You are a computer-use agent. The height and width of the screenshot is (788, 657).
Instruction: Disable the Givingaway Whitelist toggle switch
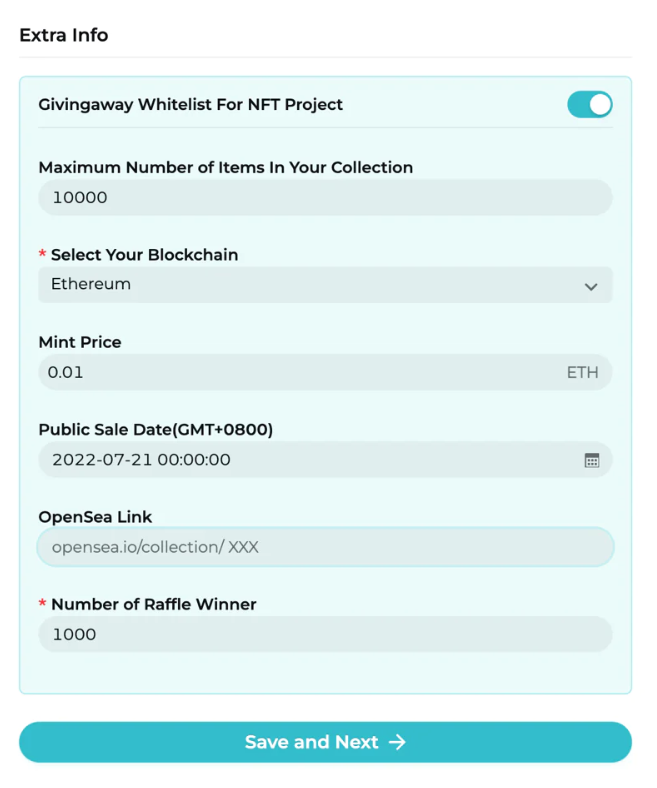[590, 105]
